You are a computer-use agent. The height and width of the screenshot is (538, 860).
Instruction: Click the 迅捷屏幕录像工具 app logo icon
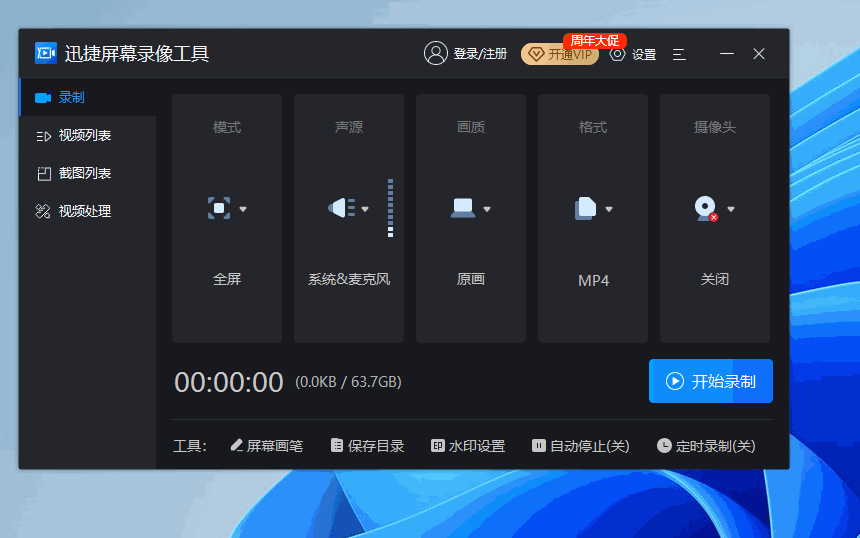tap(46, 53)
